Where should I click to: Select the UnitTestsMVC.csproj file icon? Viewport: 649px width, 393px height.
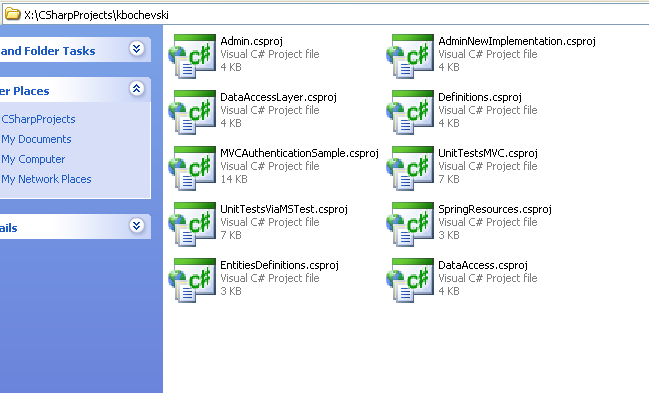tap(411, 168)
